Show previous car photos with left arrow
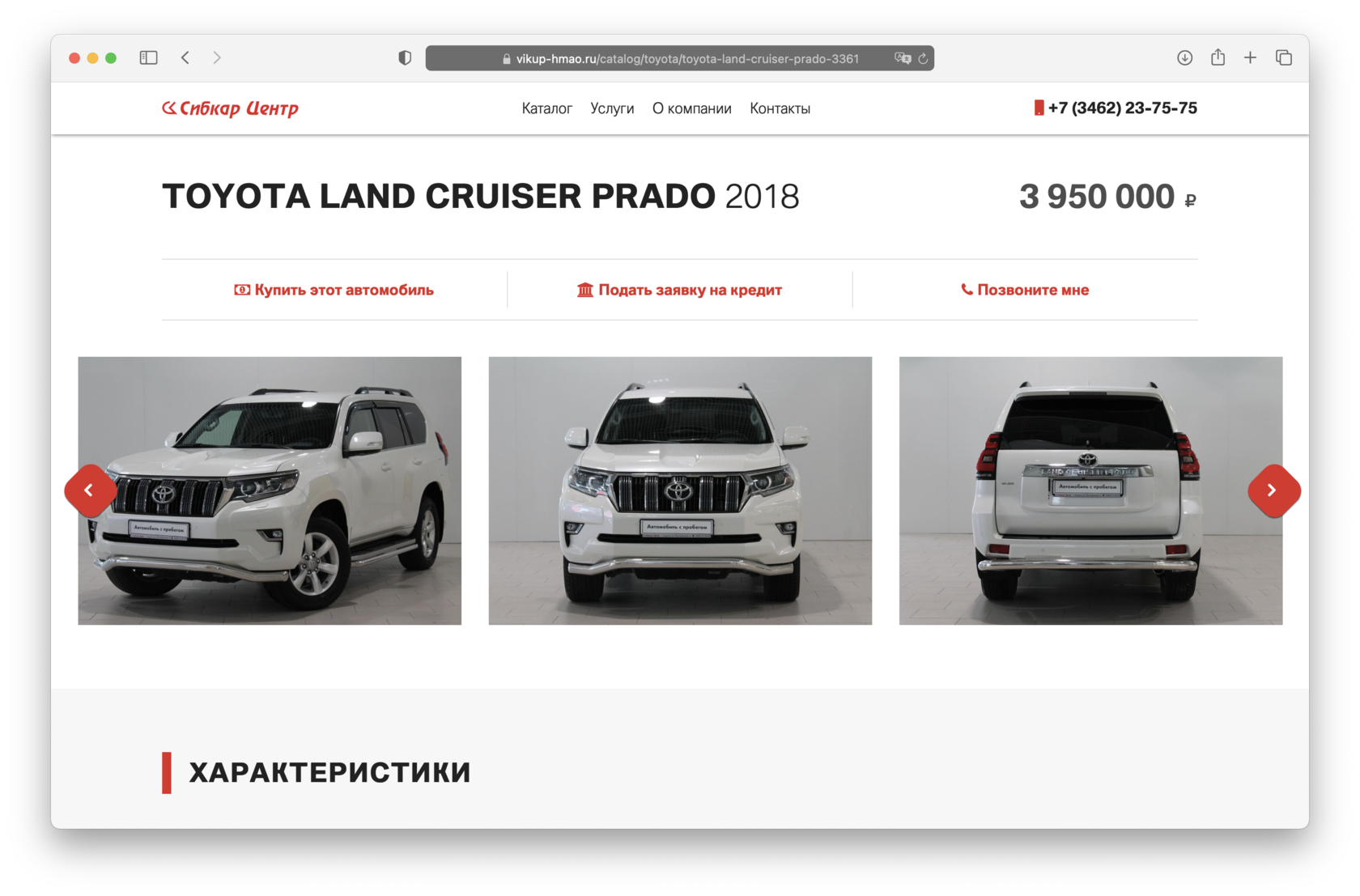The image size is (1360, 896). pyautogui.click(x=90, y=490)
